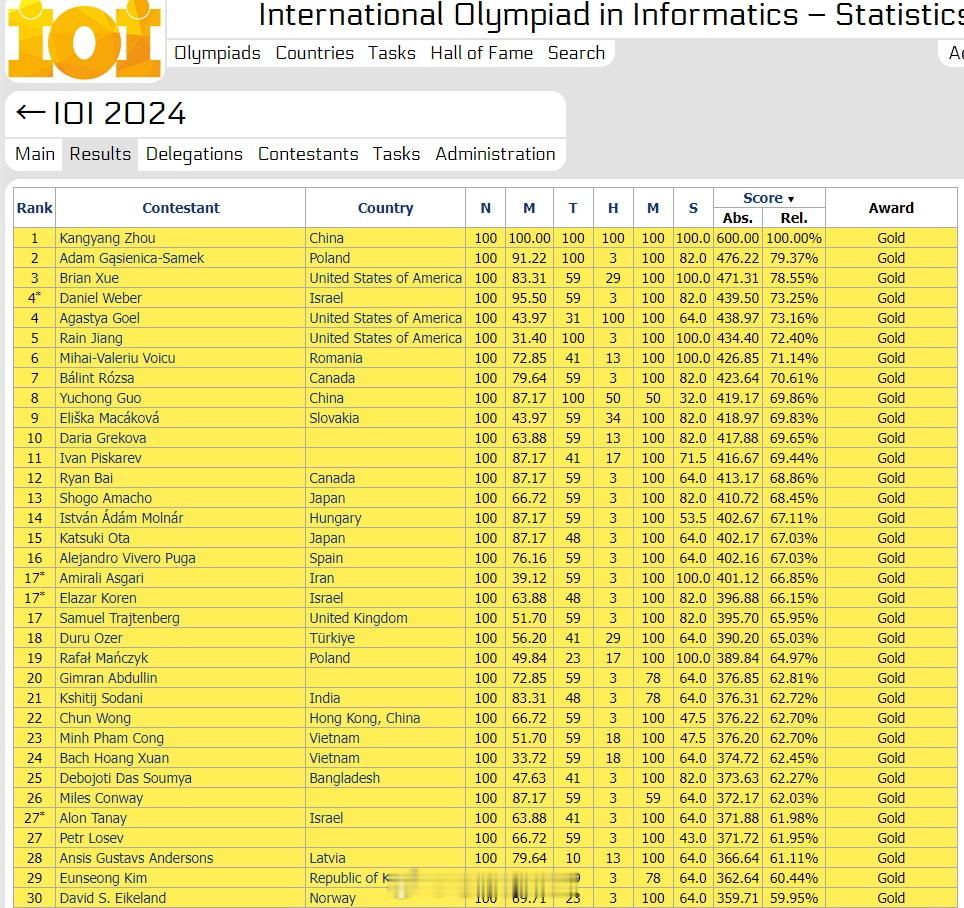
Task: Click Hong Kong, China country link
Action: click(x=365, y=718)
